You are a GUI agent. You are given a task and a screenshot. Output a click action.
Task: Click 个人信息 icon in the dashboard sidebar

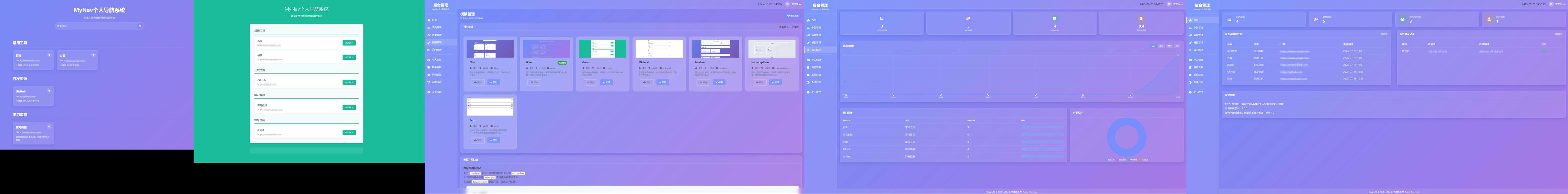tap(1191, 59)
